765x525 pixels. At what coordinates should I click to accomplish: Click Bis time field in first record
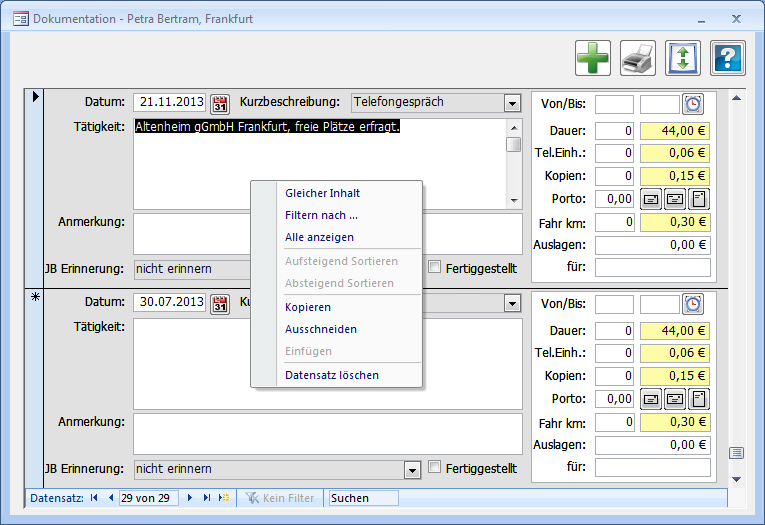click(x=660, y=104)
